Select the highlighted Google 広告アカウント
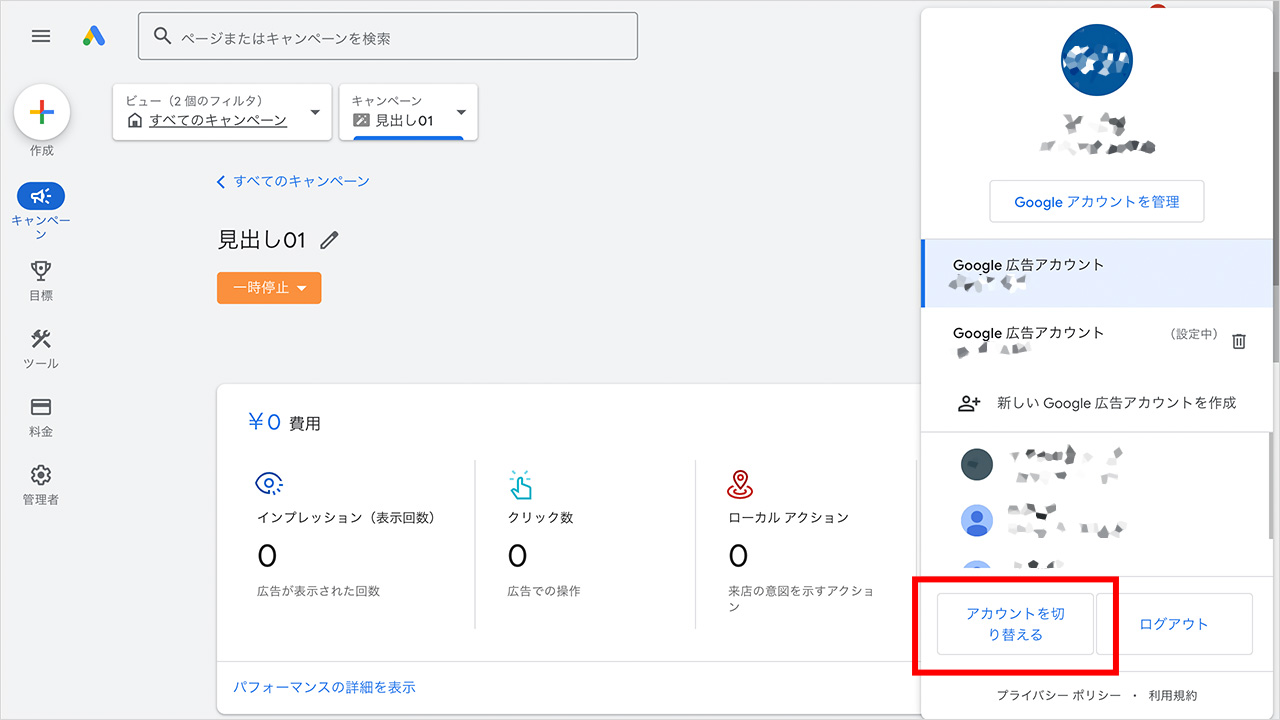The image size is (1280, 720). pos(1097,273)
